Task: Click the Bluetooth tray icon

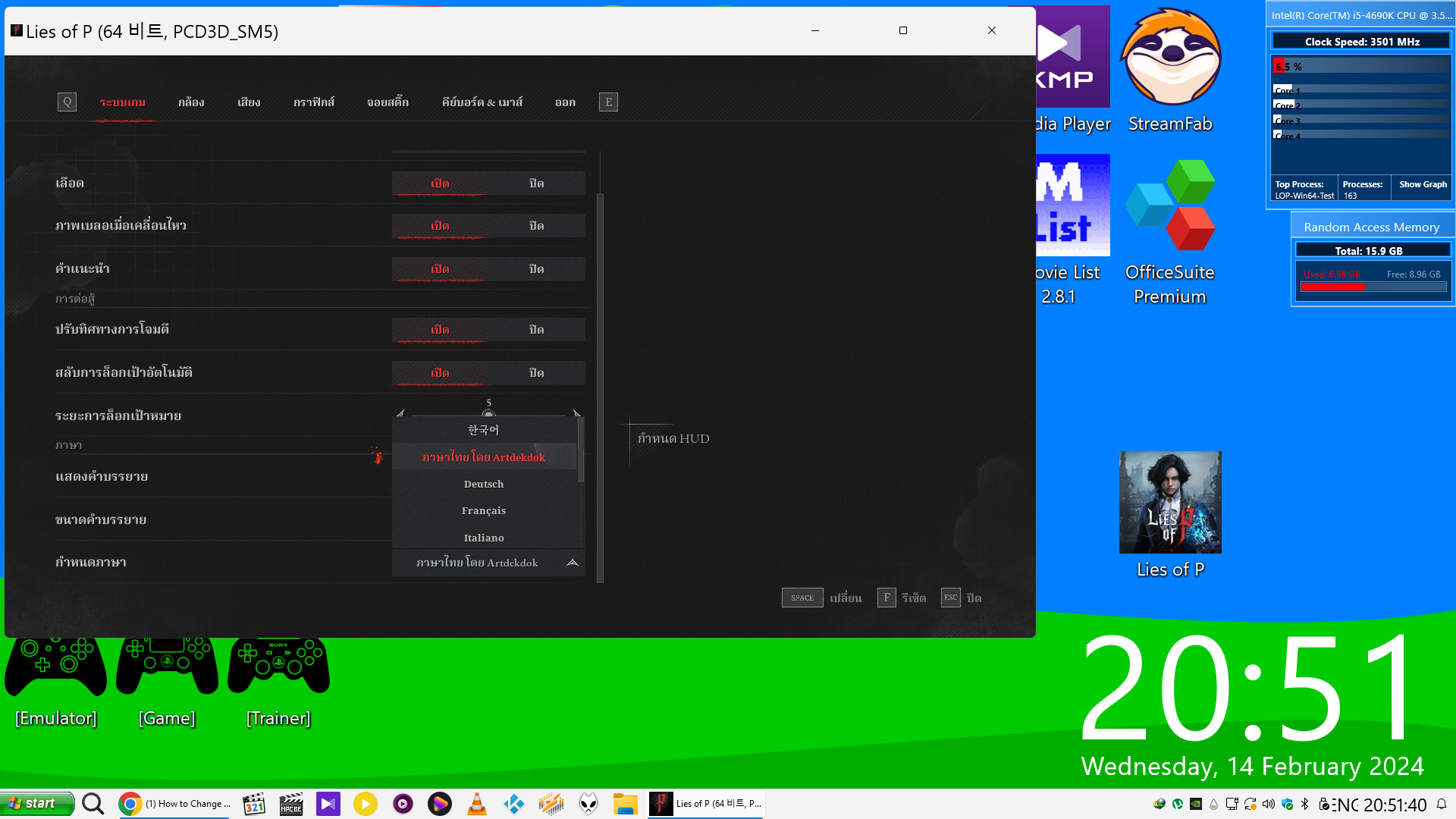Action: coord(1305,804)
